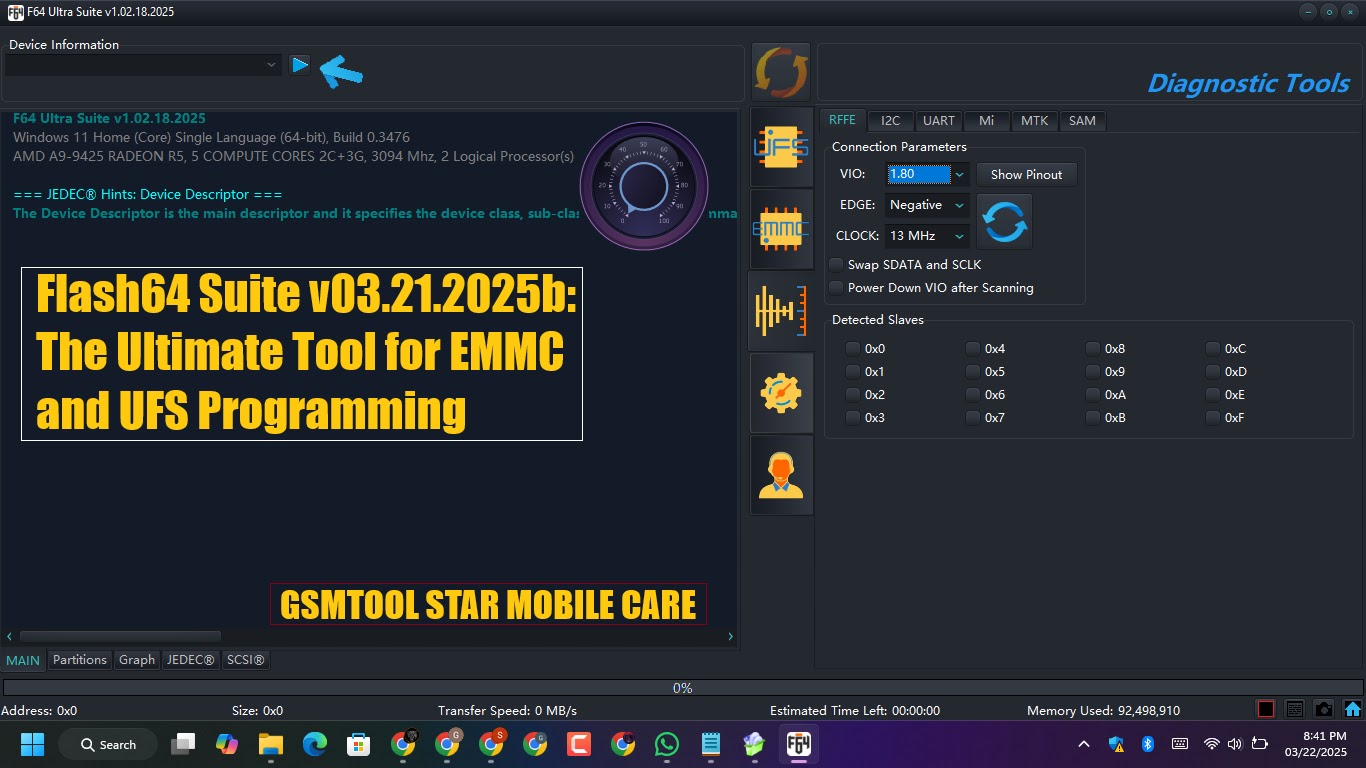Screen dimensions: 1366x768
Task: Switch to the MTK tab
Action: pos(1034,120)
